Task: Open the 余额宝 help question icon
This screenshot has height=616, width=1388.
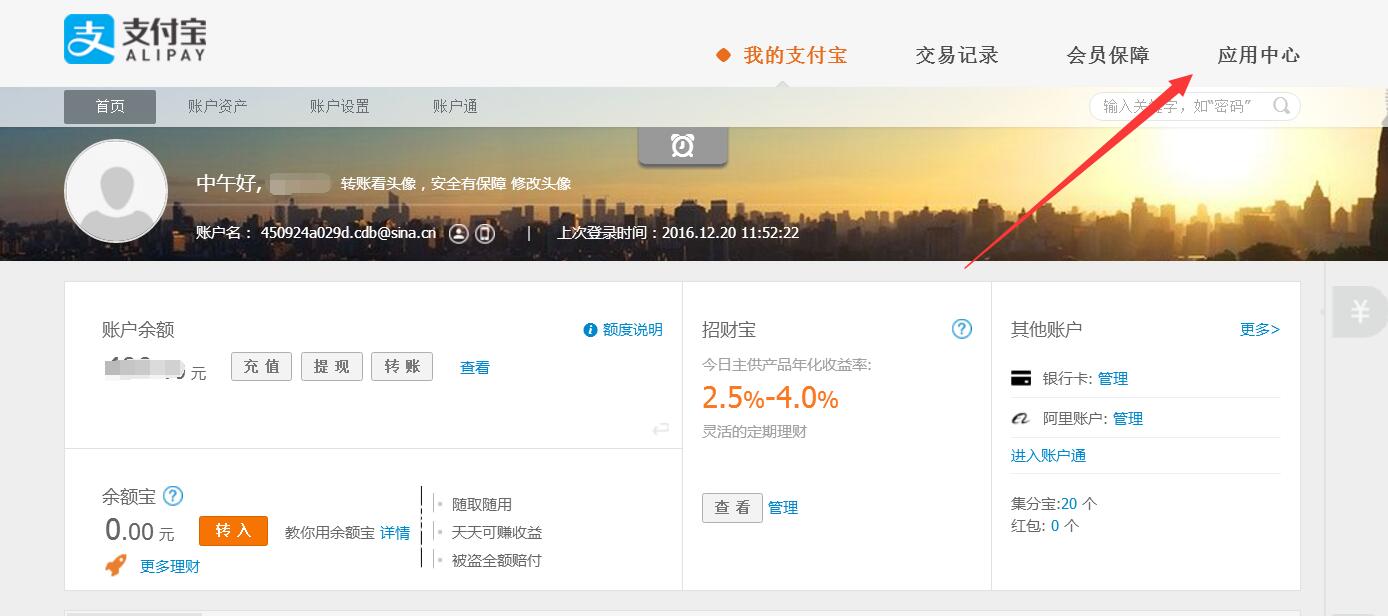Action: point(173,495)
